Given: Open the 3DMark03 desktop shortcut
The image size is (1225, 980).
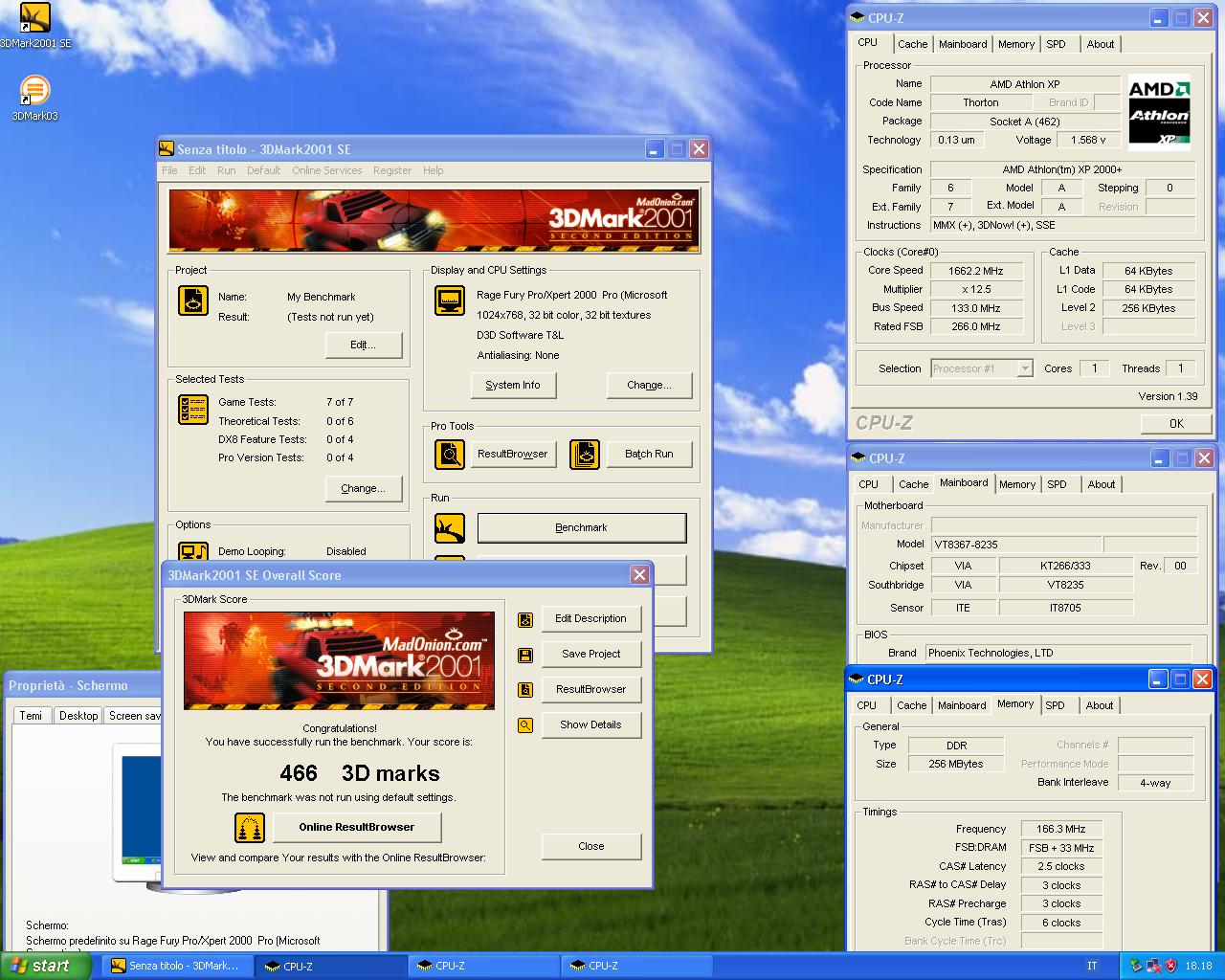Looking at the screenshot, I should pyautogui.click(x=34, y=98).
